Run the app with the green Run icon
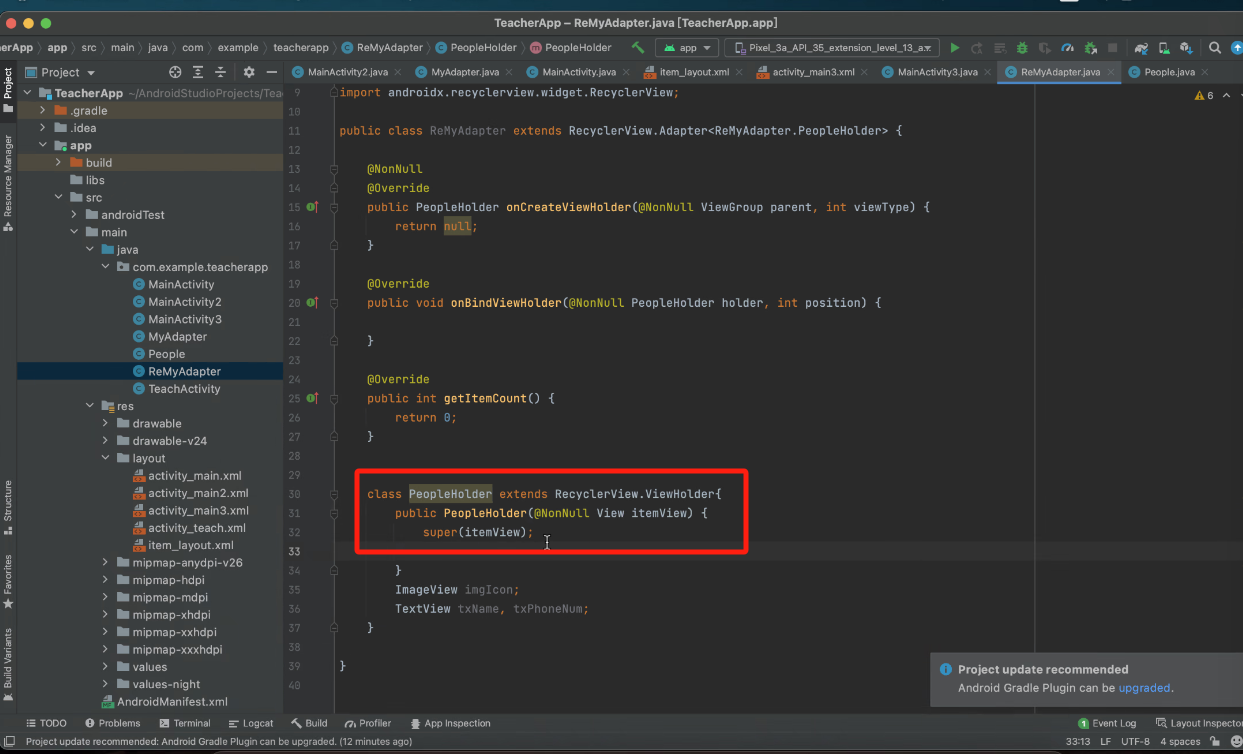The width and height of the screenshot is (1243, 754). coord(954,47)
